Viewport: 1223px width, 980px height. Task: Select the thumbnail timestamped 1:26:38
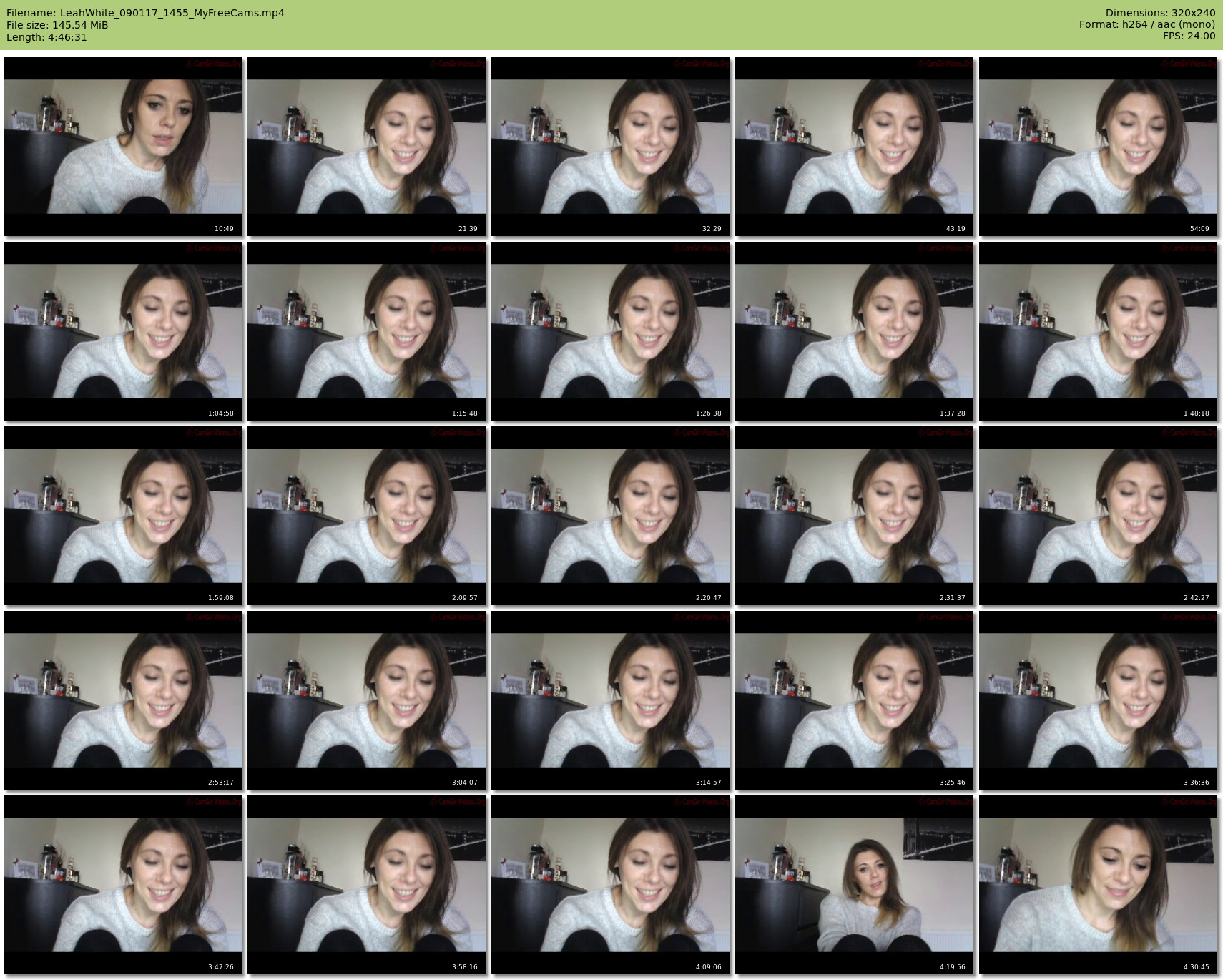click(x=611, y=331)
